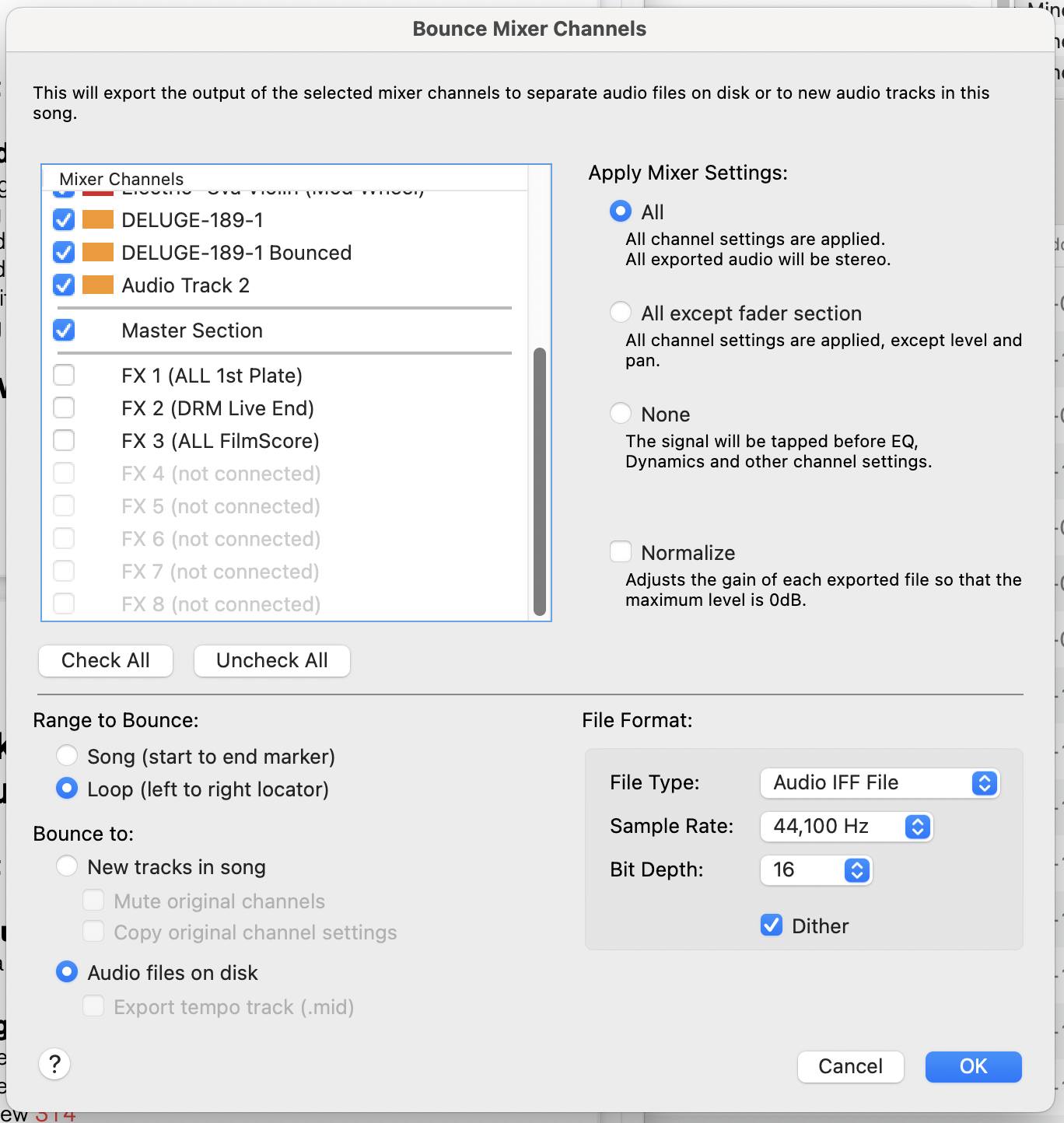Open the help question mark button
This screenshot has width=1064, height=1123.
(x=54, y=1063)
